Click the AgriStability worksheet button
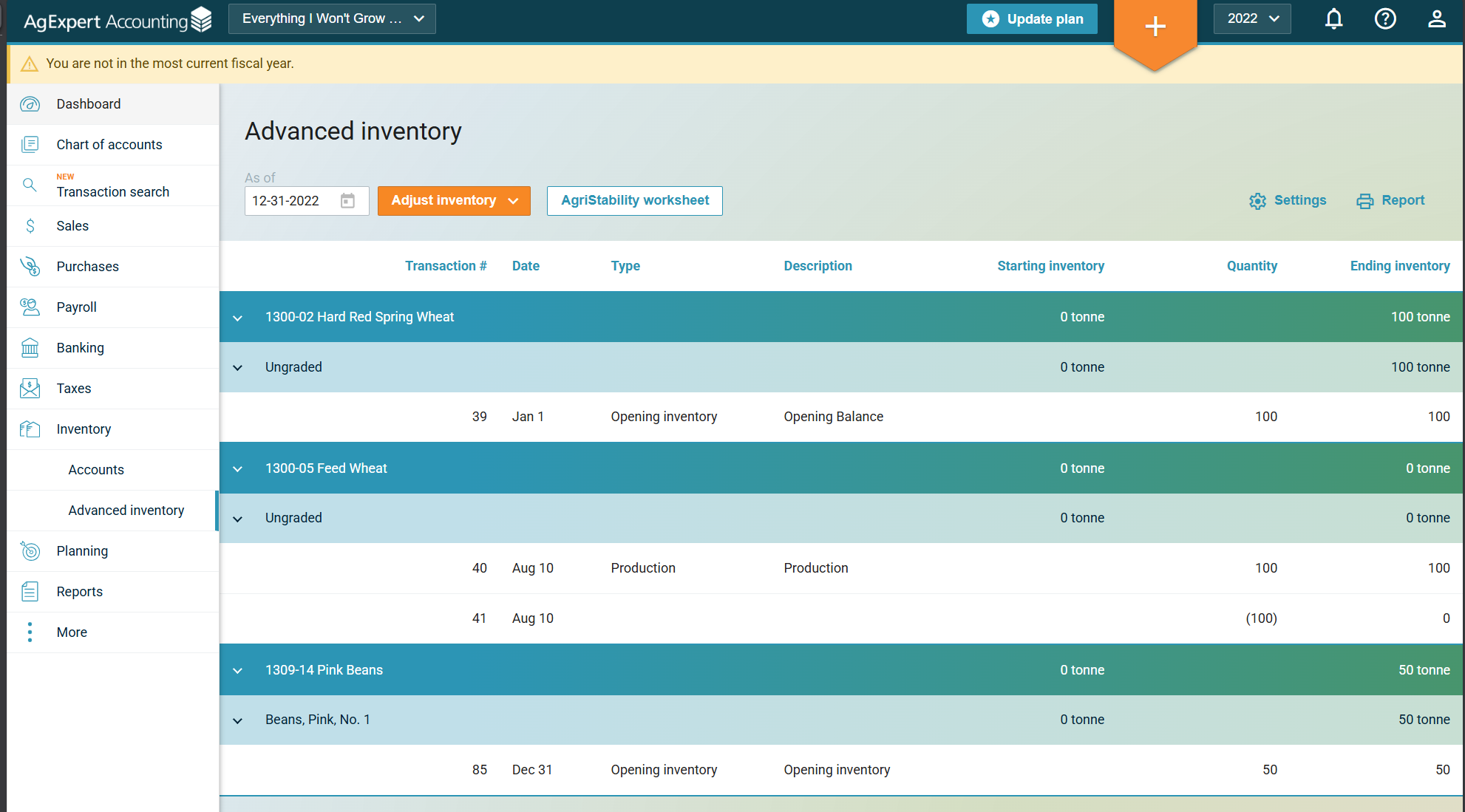This screenshot has width=1465, height=812. (x=634, y=201)
